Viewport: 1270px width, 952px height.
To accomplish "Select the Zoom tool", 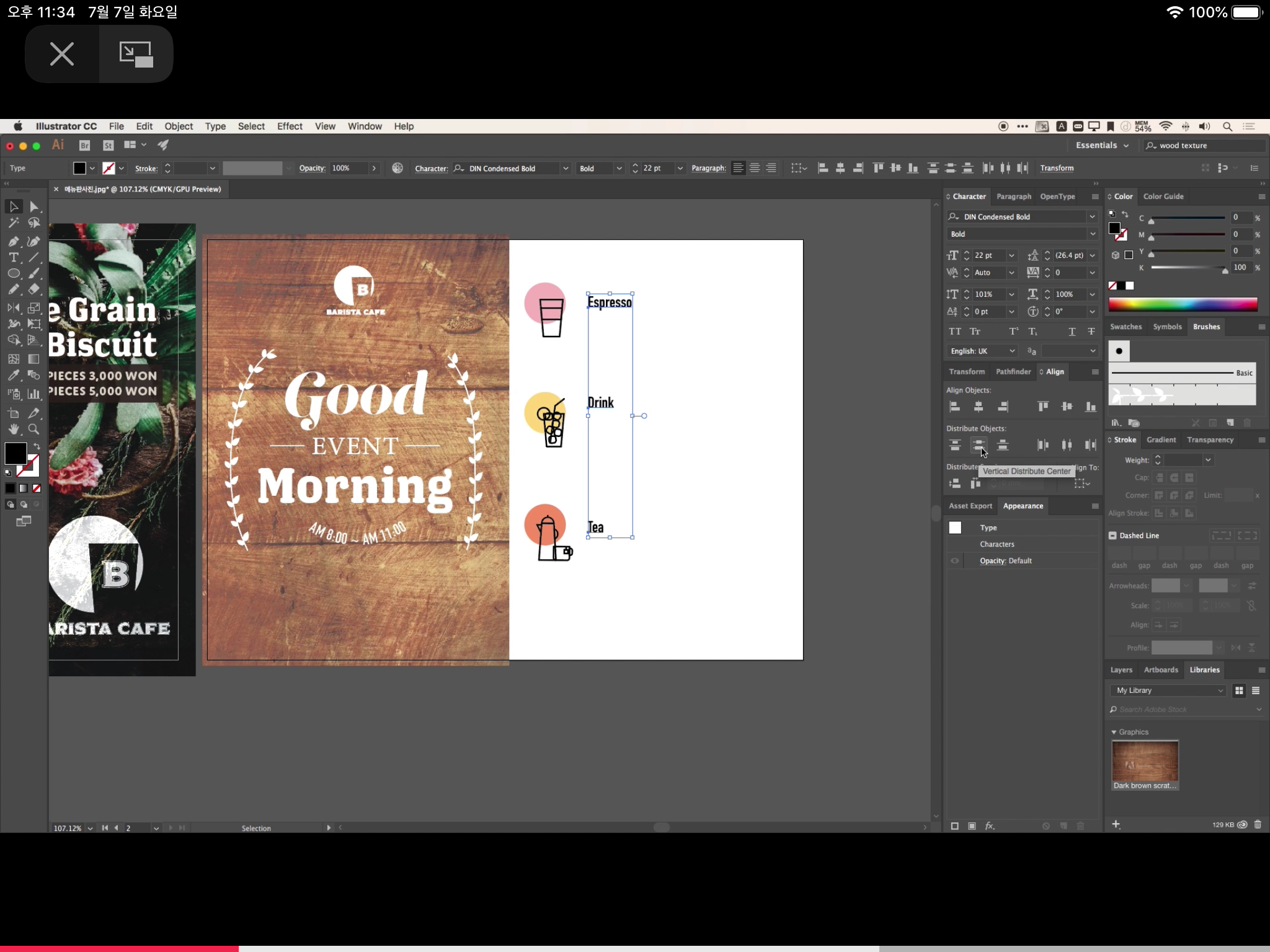I will [x=34, y=429].
